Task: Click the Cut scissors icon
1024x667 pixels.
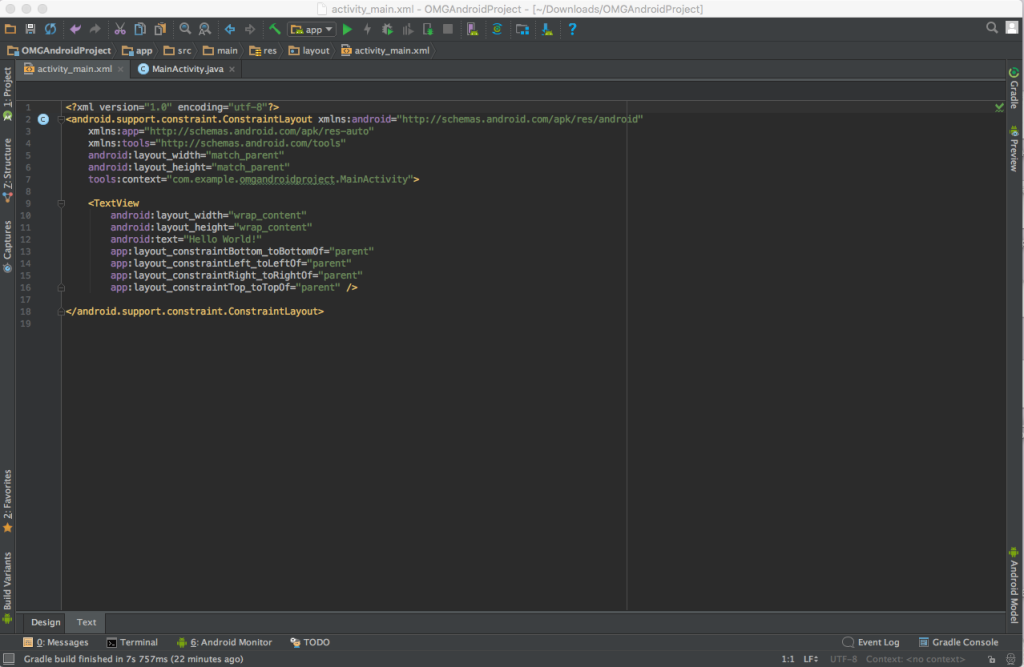Action: click(120, 30)
